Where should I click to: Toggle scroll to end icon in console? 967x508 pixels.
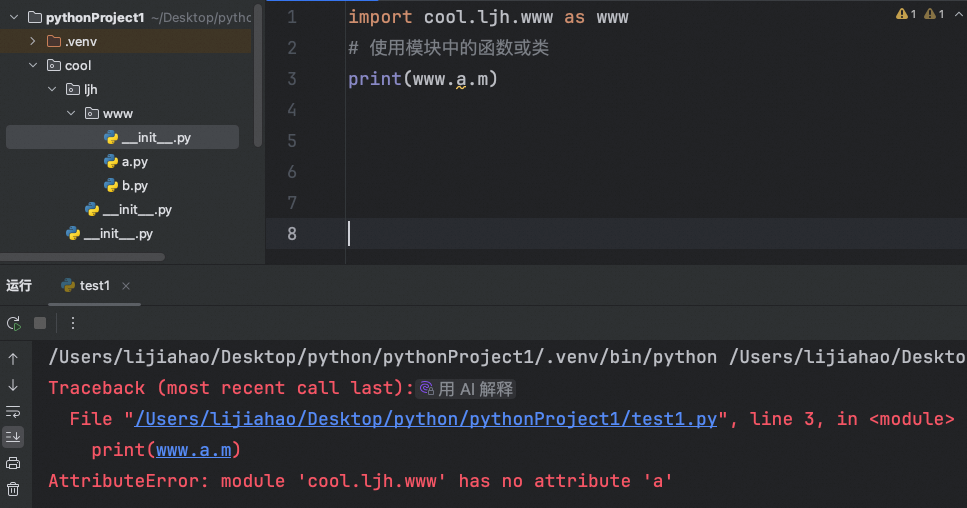tap(13, 437)
